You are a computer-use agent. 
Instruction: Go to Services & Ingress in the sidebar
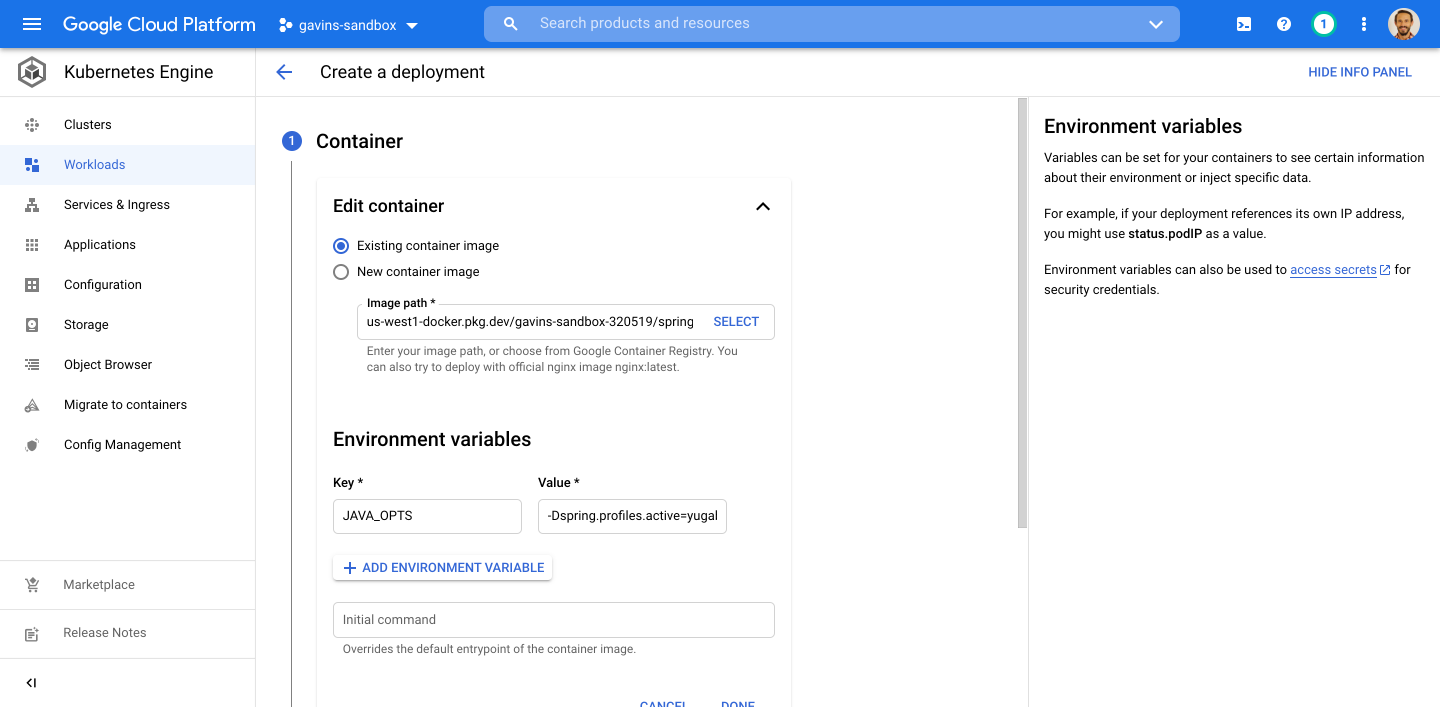coord(116,204)
